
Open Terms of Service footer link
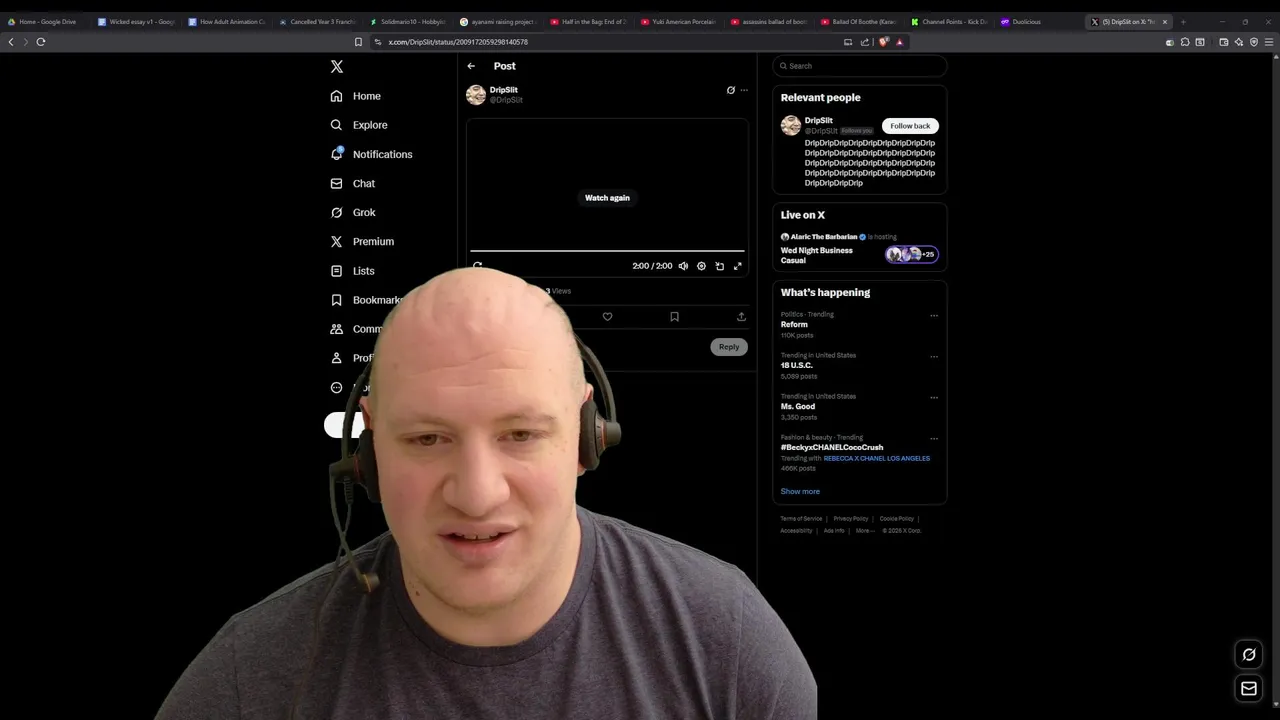[x=801, y=519]
